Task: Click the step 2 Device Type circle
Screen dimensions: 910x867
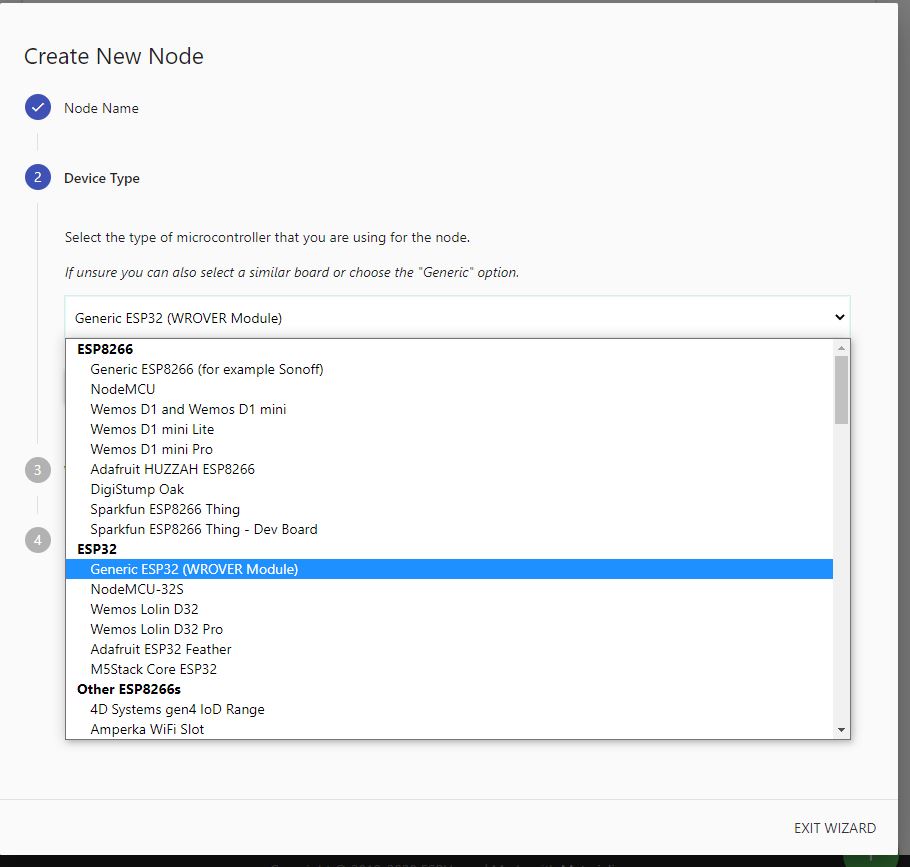Action: pyautogui.click(x=38, y=178)
